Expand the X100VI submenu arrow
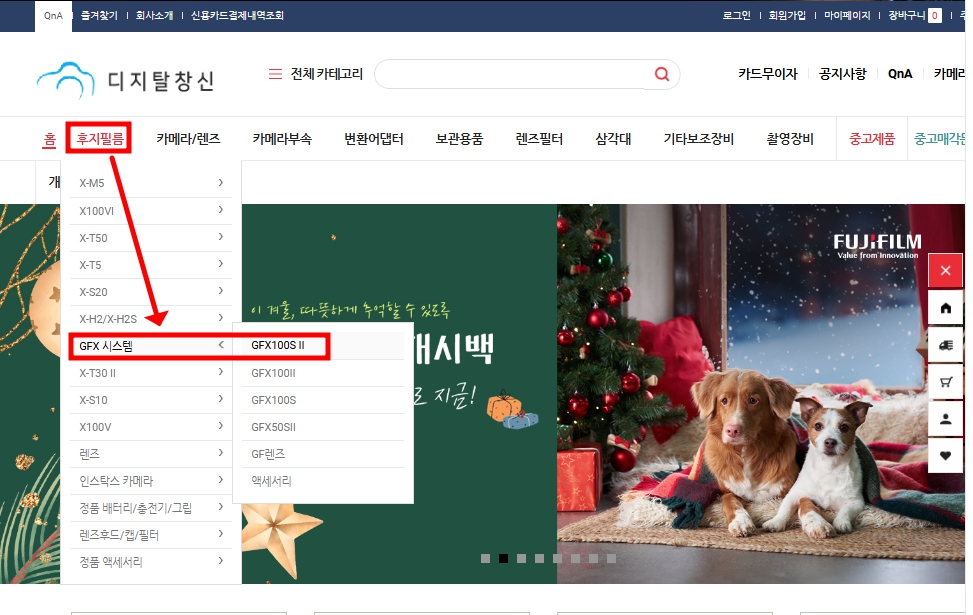973x615 pixels. [220, 210]
